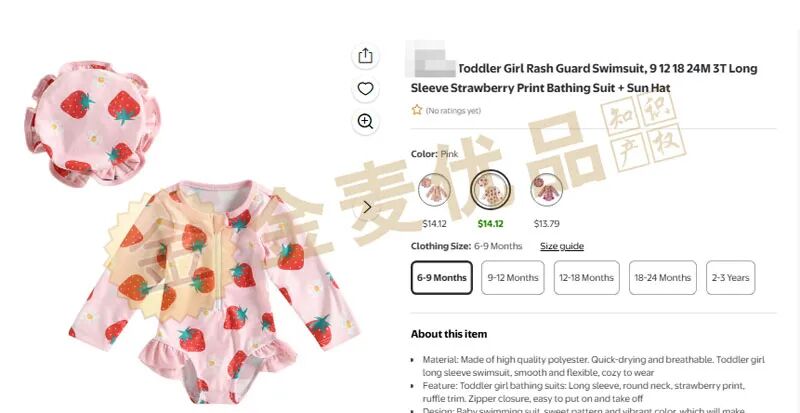This screenshot has width=800, height=413.
Task: Choose 18-24 Months size
Action: coord(663,278)
